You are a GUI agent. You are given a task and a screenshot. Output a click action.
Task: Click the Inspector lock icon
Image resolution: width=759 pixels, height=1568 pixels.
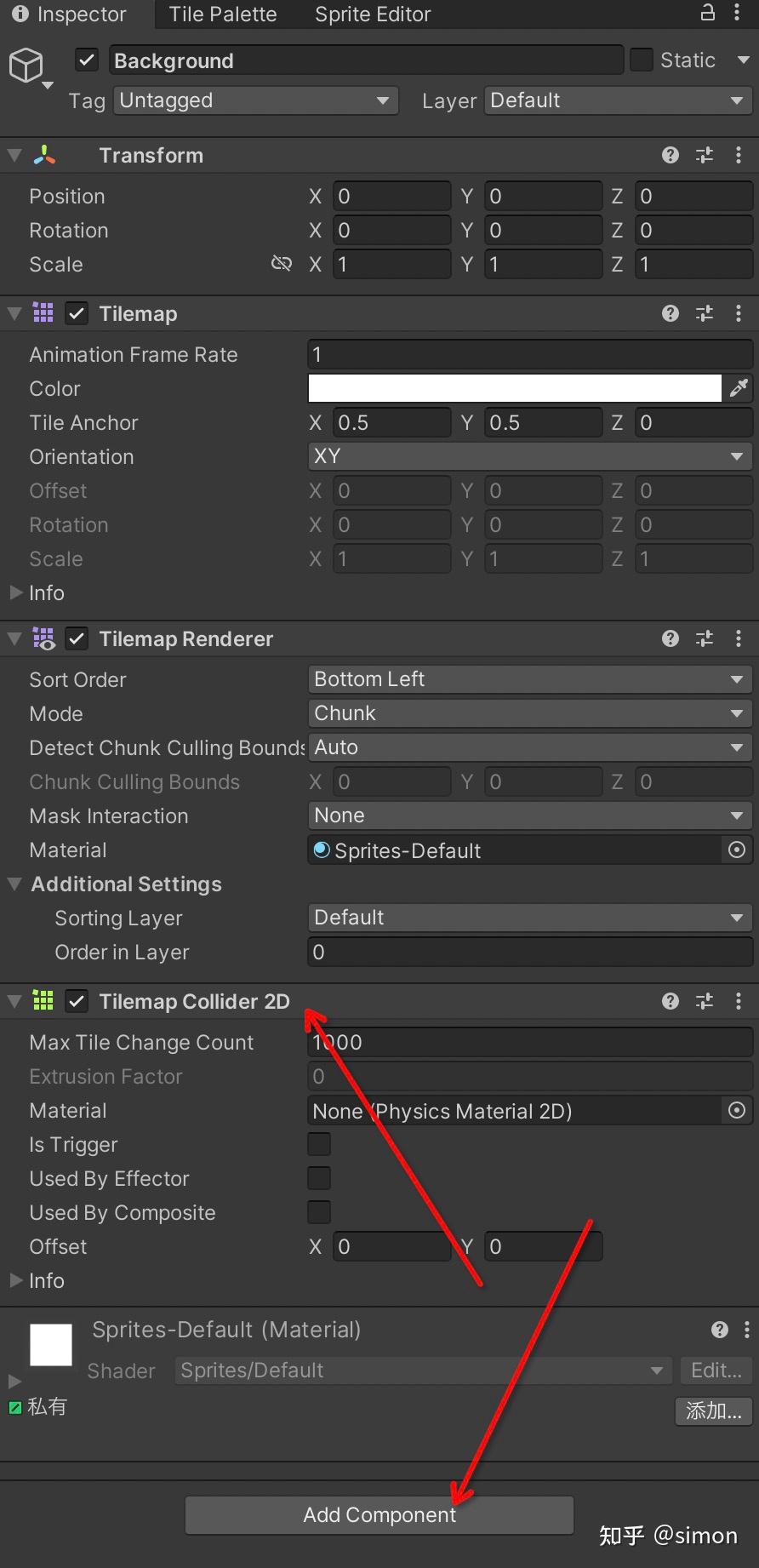click(707, 13)
